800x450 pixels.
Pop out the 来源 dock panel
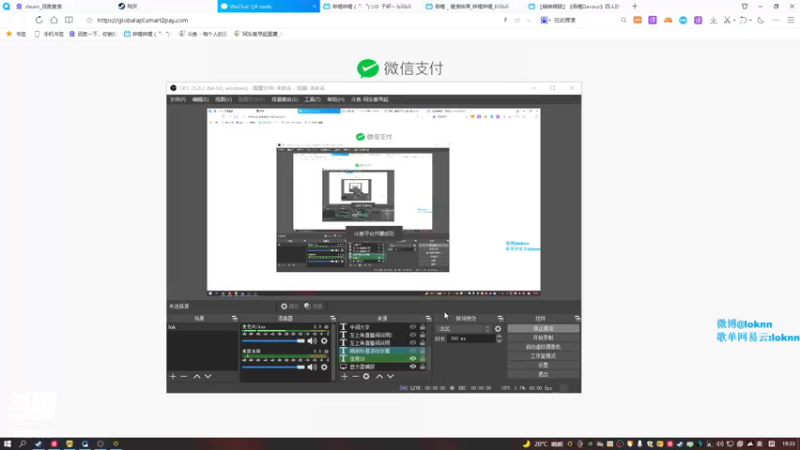(428, 318)
